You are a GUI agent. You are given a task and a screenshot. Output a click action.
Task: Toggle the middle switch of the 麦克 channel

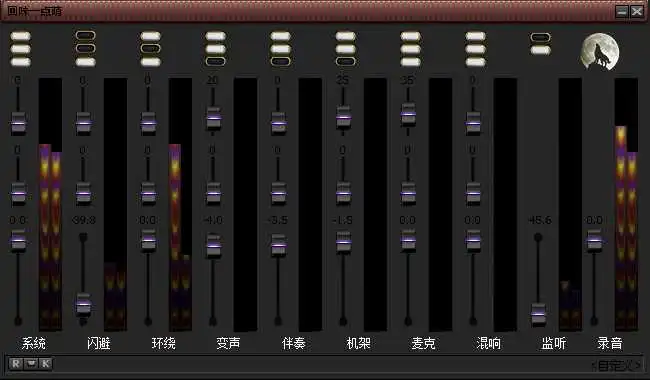(x=410, y=49)
